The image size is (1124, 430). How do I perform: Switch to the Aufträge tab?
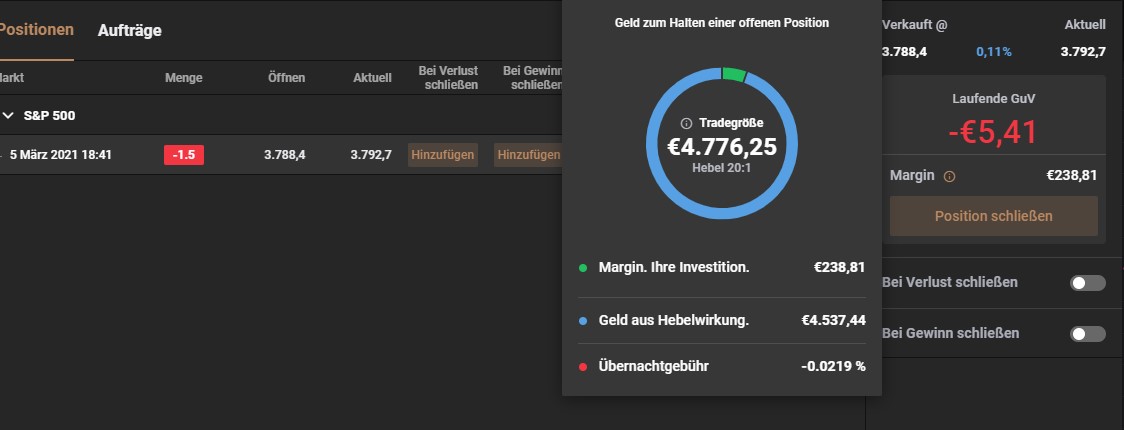130,31
